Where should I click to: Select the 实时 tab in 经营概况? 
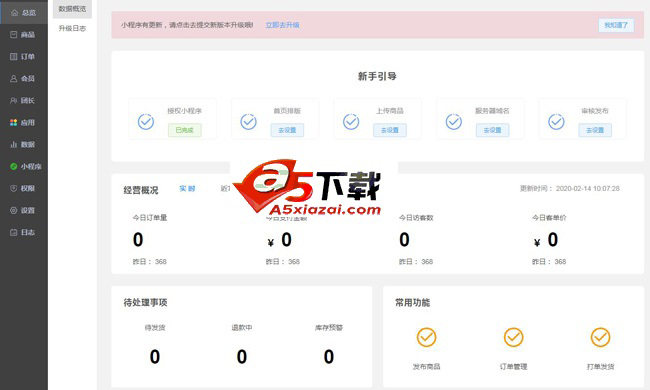click(x=187, y=189)
